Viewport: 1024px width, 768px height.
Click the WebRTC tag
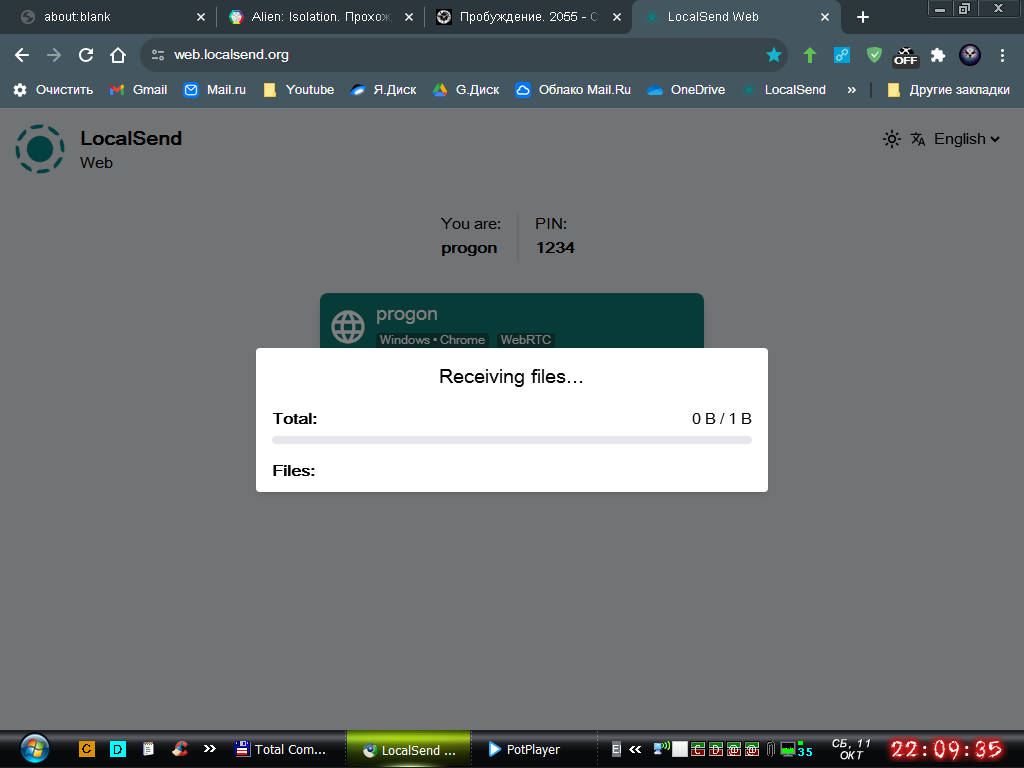(x=526, y=340)
